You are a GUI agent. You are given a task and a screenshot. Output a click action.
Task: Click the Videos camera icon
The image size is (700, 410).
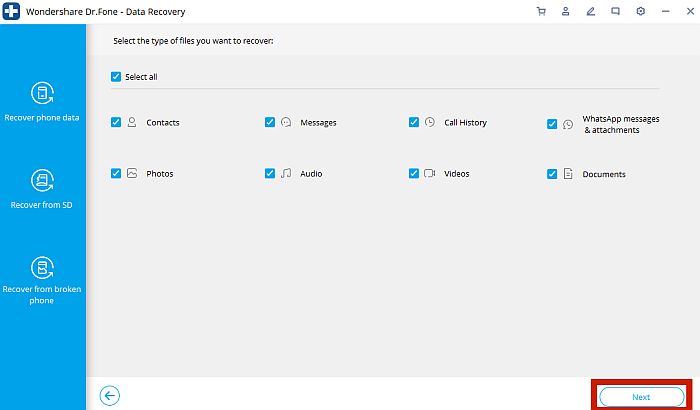(429, 173)
